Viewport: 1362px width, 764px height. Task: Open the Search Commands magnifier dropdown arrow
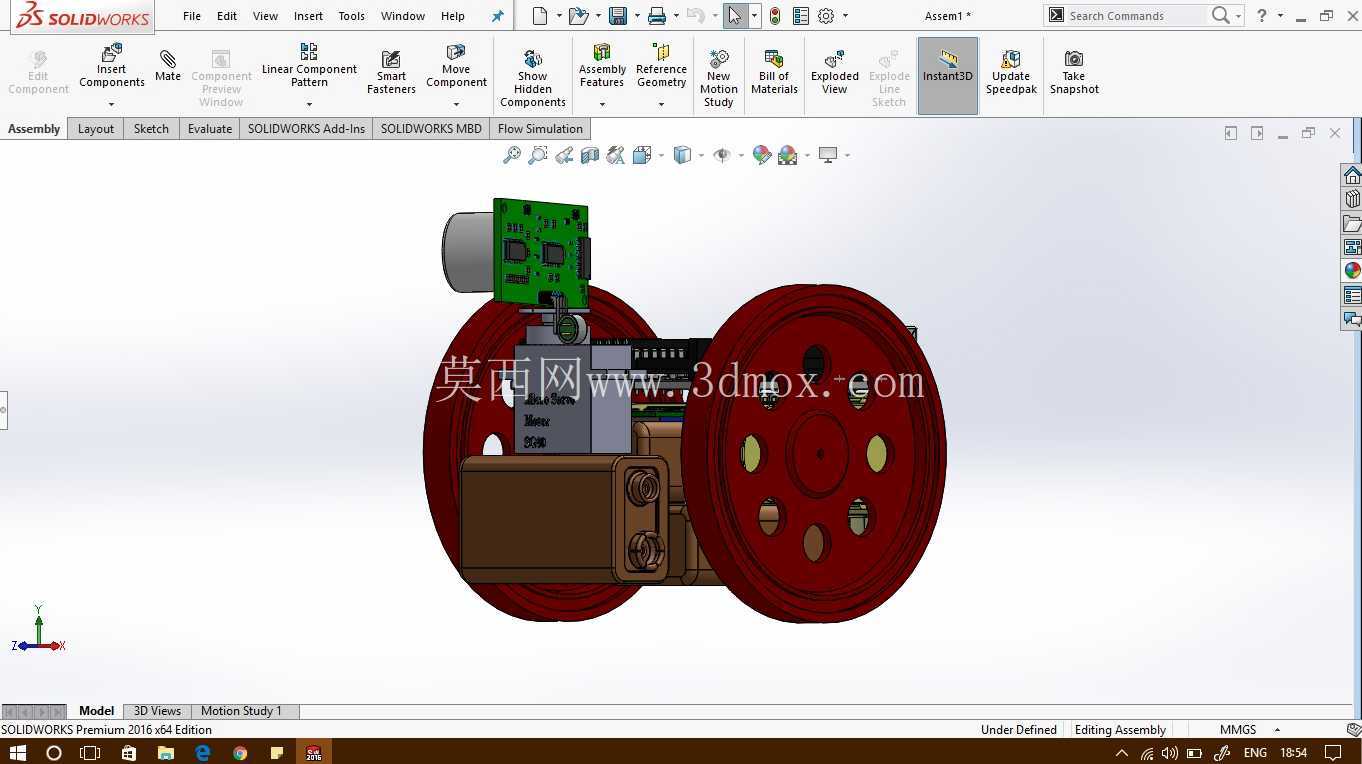pos(1238,16)
